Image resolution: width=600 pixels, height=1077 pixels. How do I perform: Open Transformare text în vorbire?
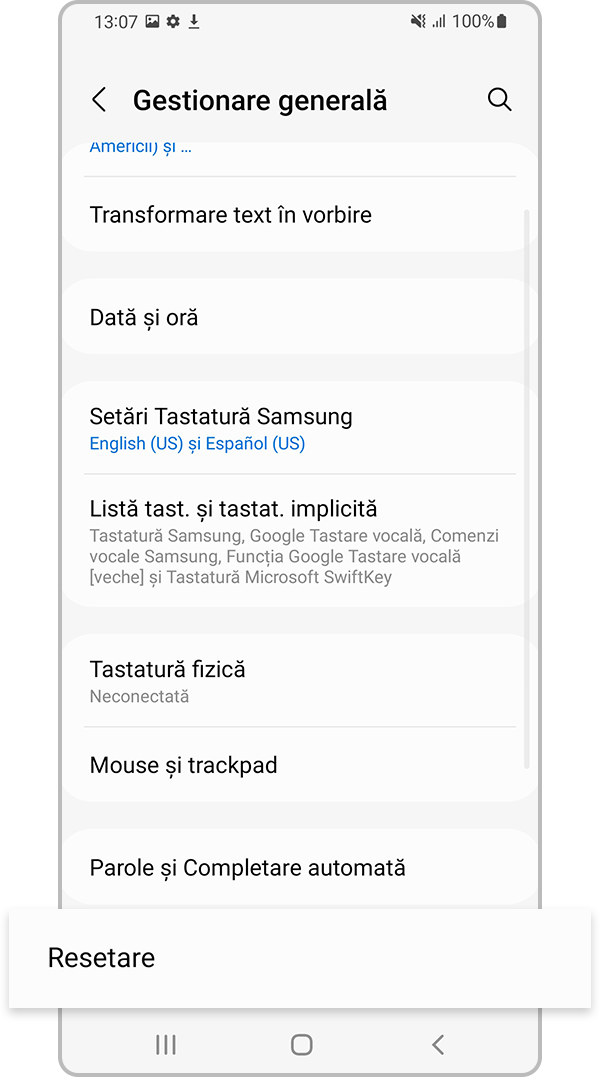pyautogui.click(x=230, y=215)
